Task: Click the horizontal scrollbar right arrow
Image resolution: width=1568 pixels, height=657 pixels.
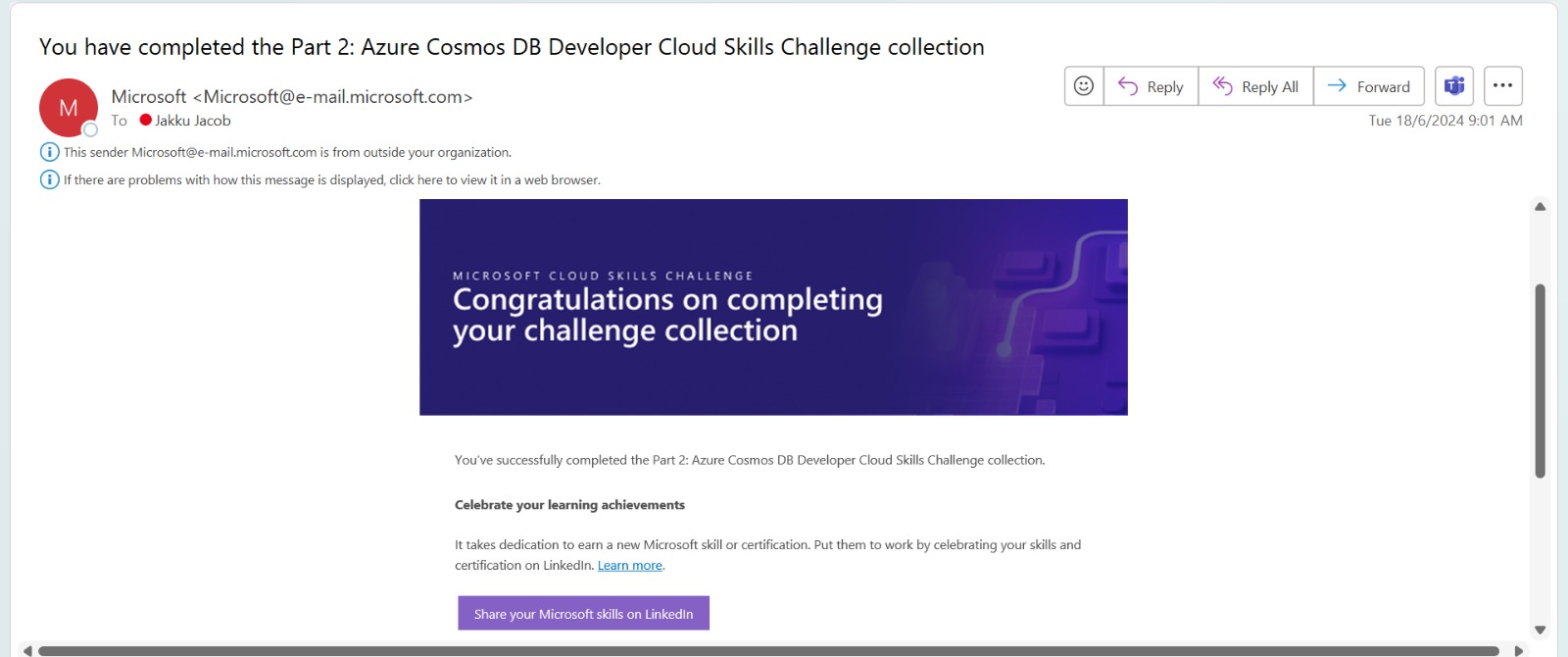Action: pyautogui.click(x=1518, y=650)
